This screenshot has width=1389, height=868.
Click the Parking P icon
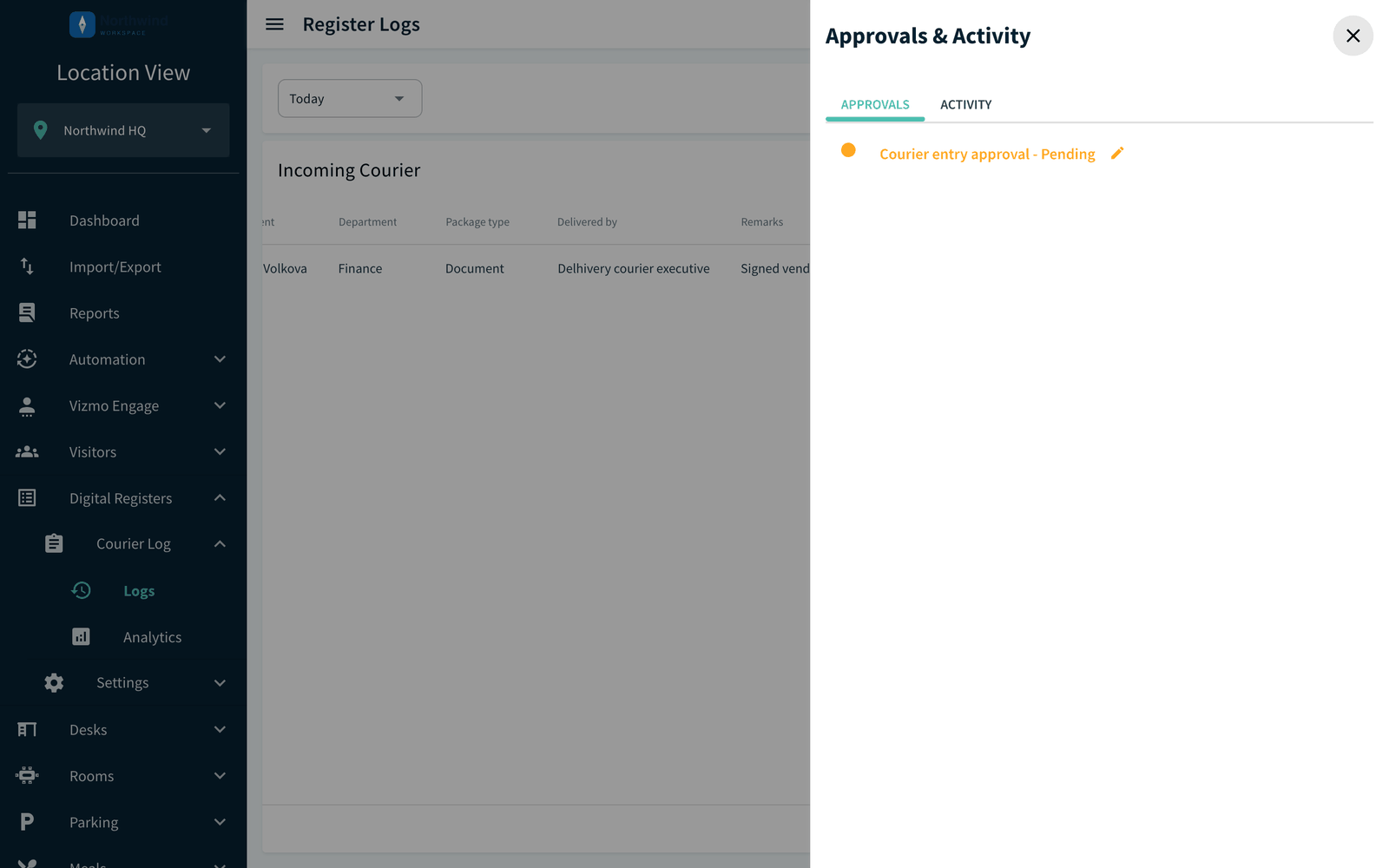coord(27,821)
